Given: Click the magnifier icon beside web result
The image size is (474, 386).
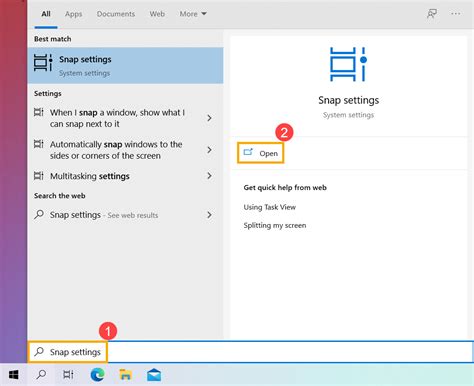Looking at the screenshot, I should pos(39,214).
